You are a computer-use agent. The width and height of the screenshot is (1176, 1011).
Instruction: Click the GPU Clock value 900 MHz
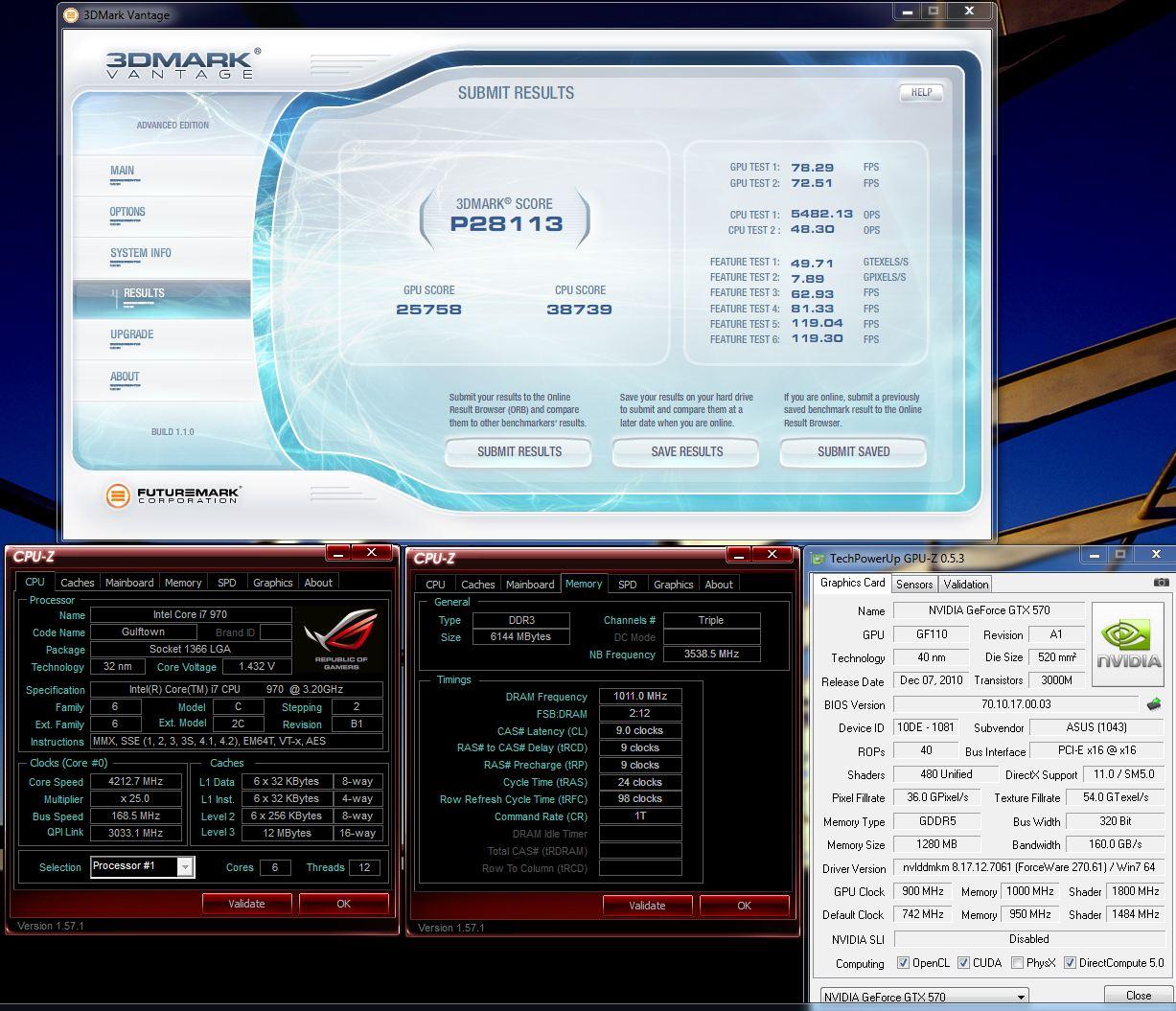922,891
